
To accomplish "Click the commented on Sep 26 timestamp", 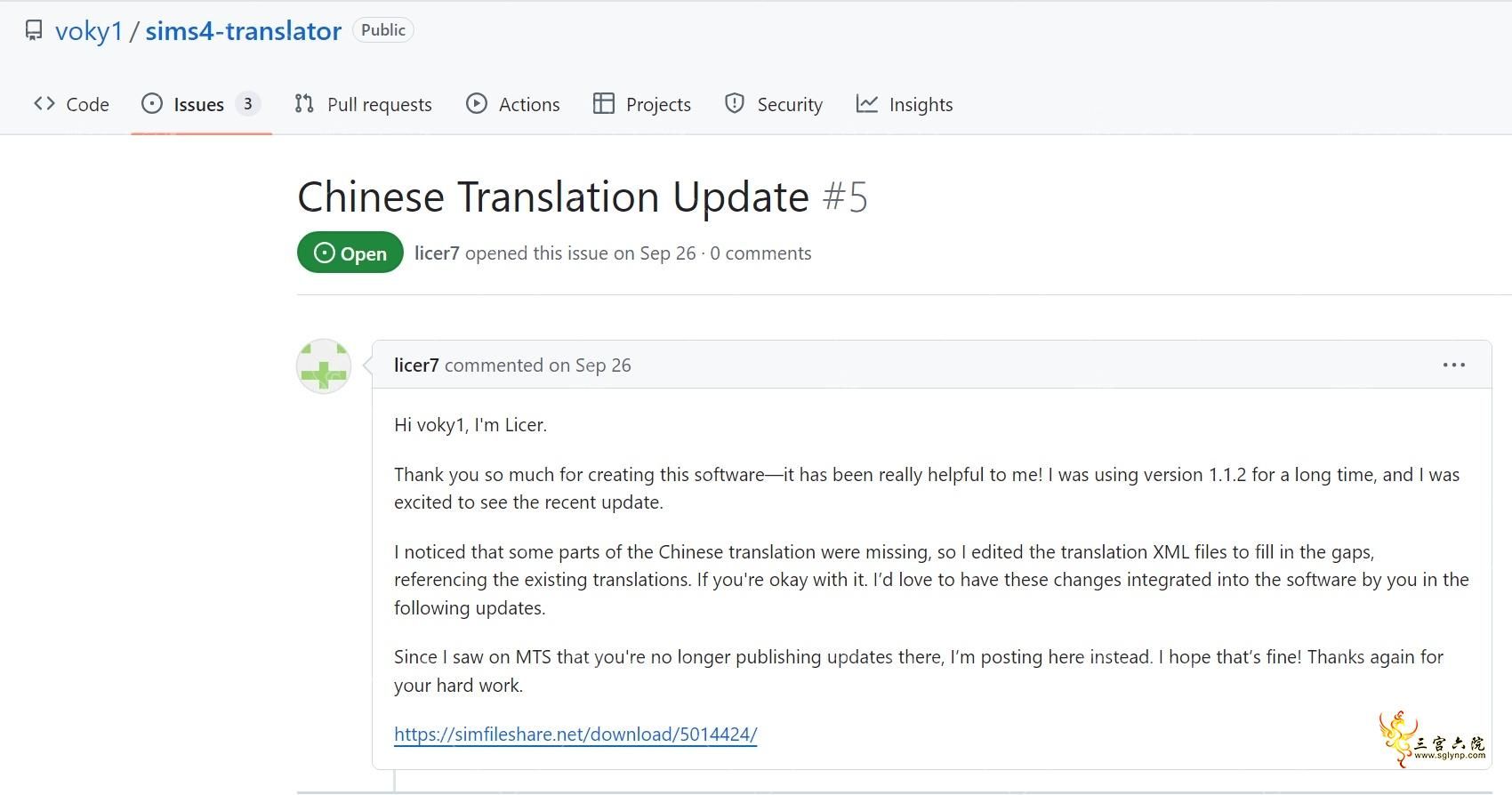I will pos(538,365).
